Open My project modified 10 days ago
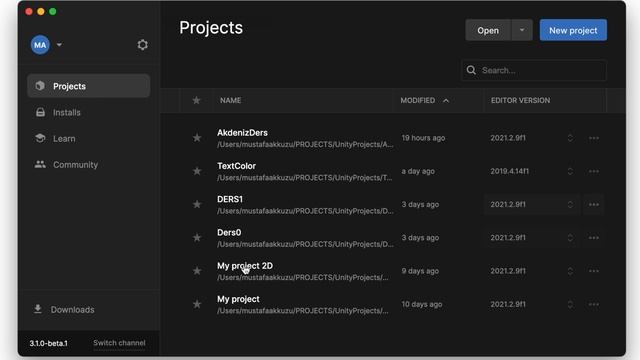This screenshot has height=360, width=640. click(x=238, y=299)
